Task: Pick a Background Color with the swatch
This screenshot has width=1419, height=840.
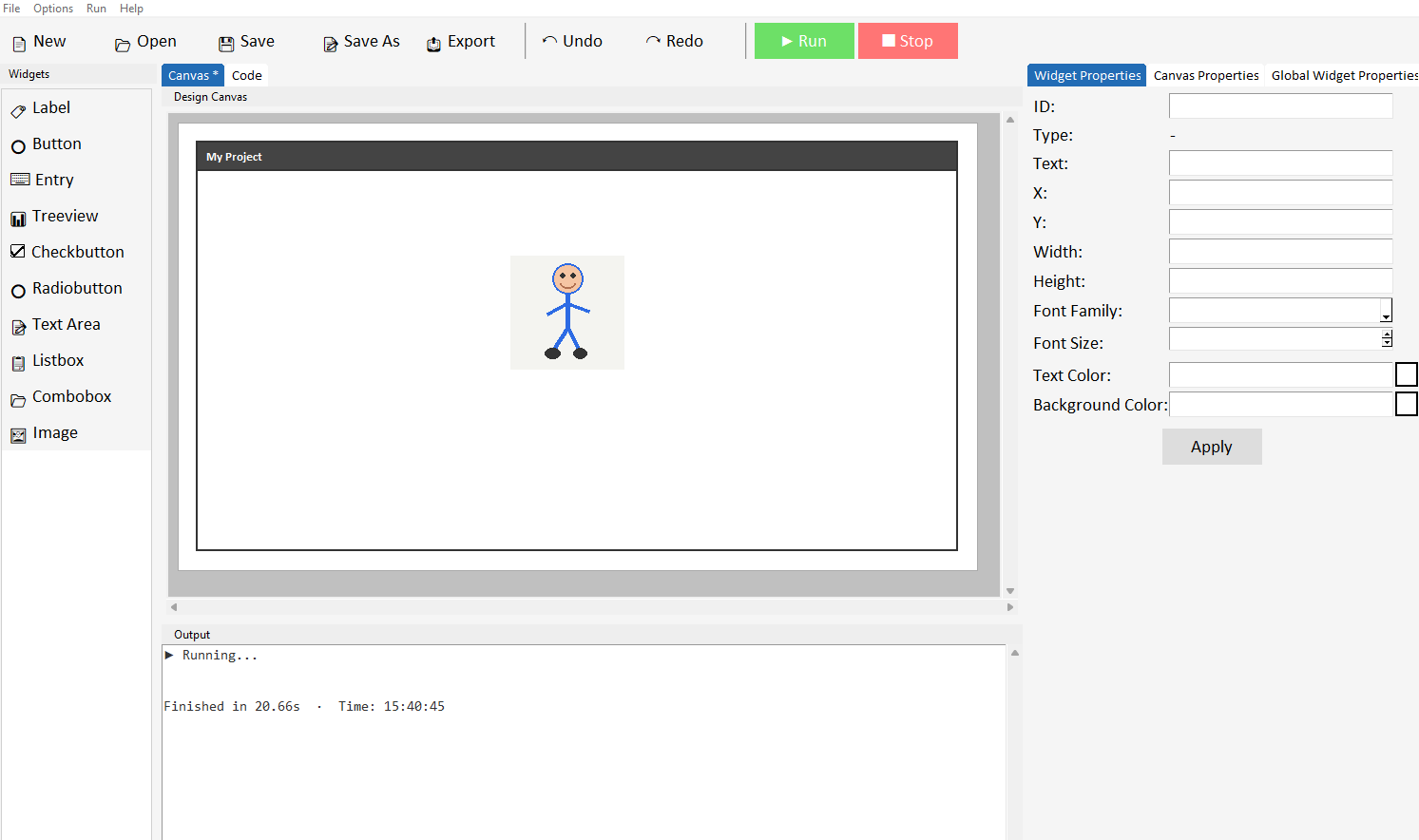Action: (1407, 403)
